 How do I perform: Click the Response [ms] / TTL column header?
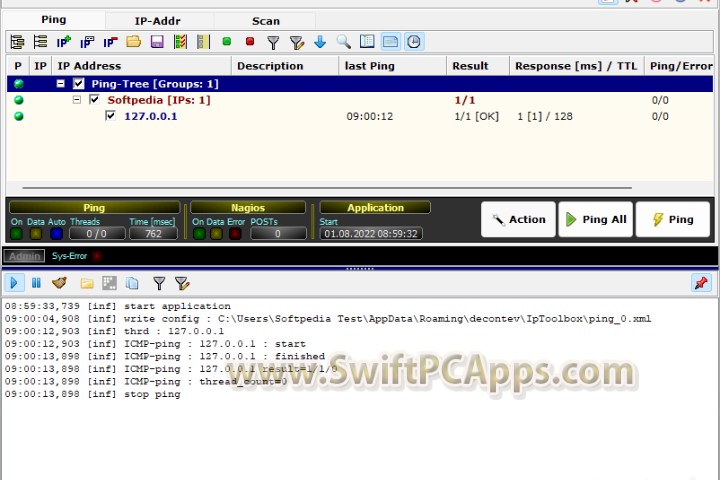pyautogui.click(x=577, y=66)
